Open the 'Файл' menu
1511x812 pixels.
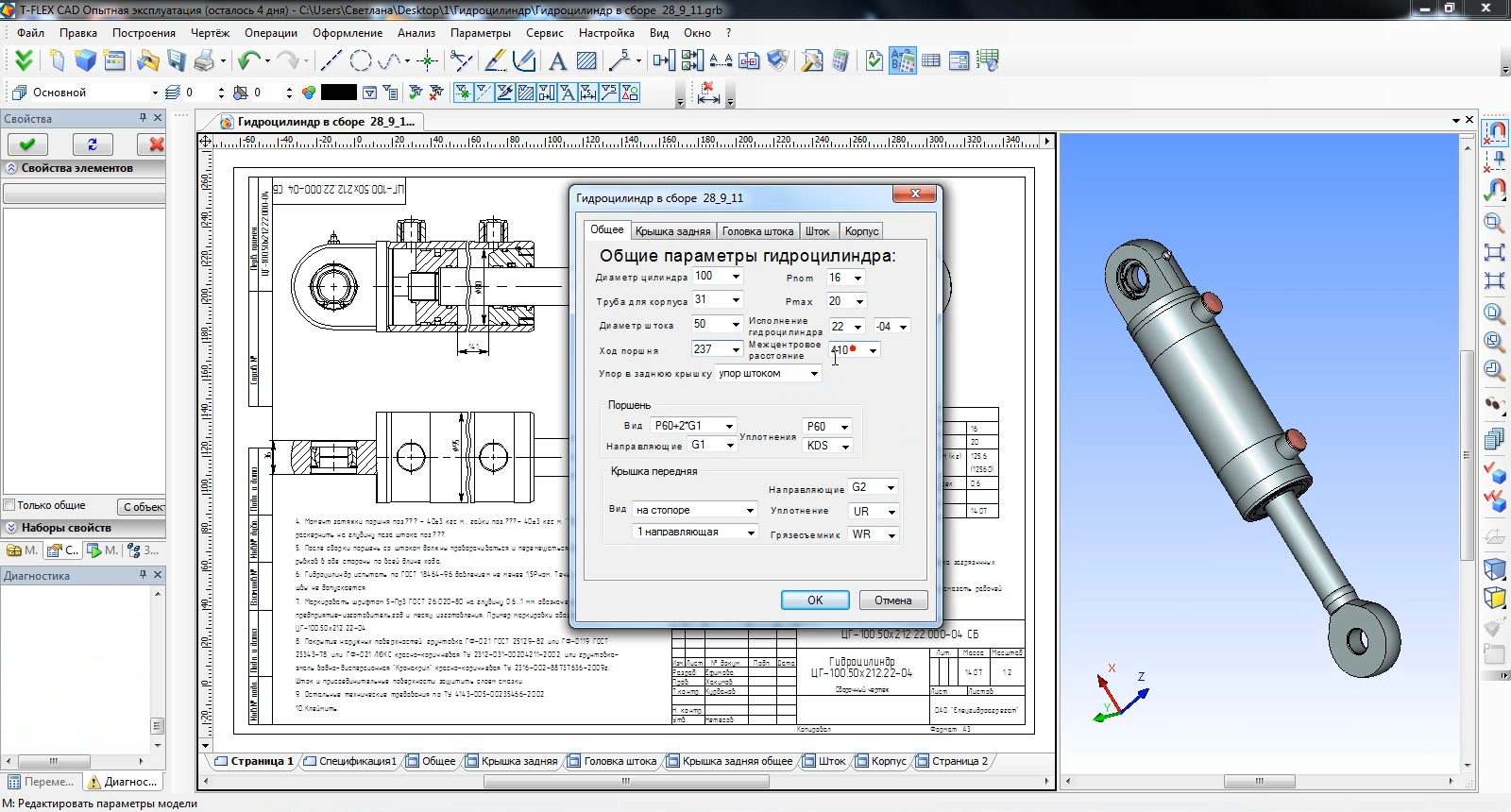tap(30, 32)
